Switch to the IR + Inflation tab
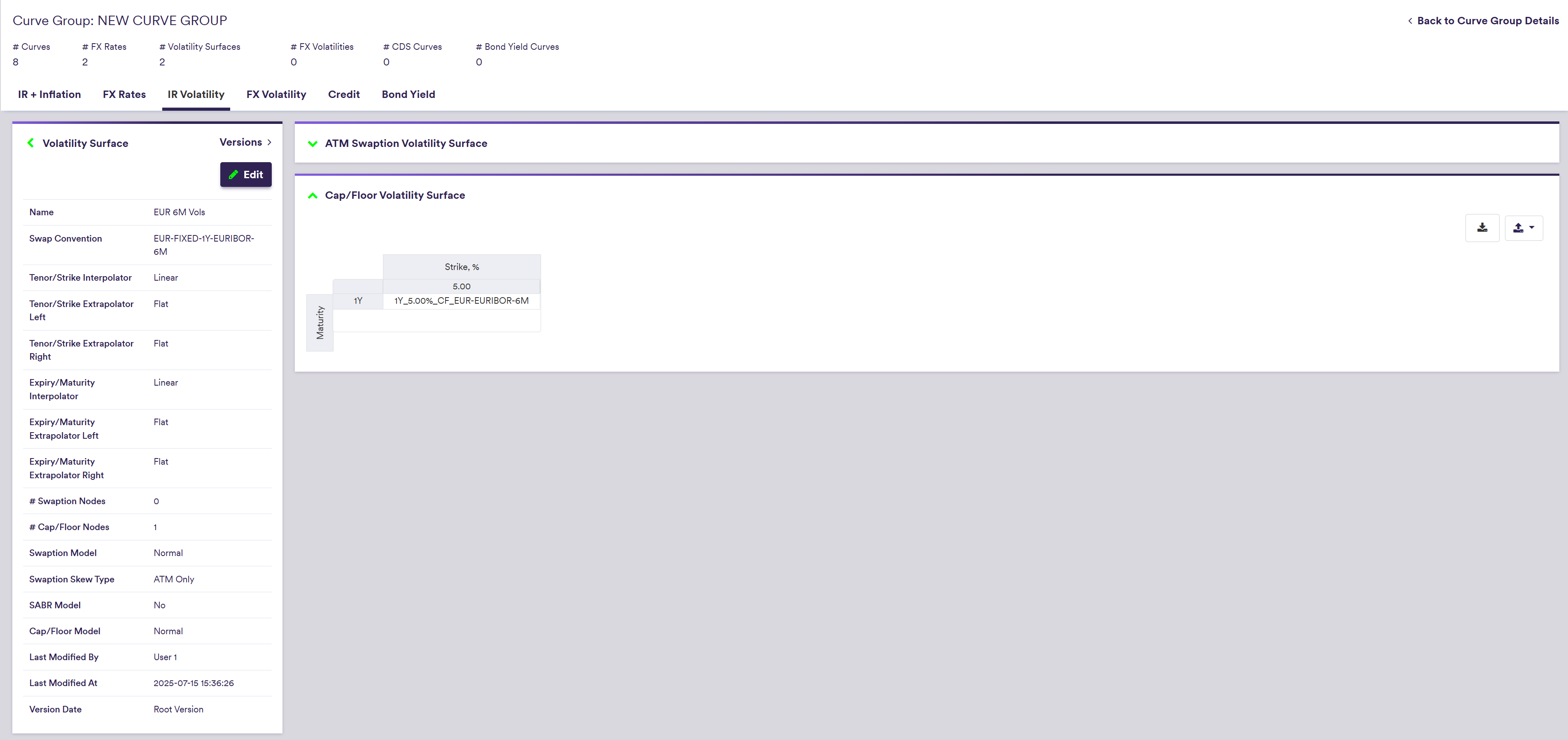The height and width of the screenshot is (740, 1568). coord(49,94)
